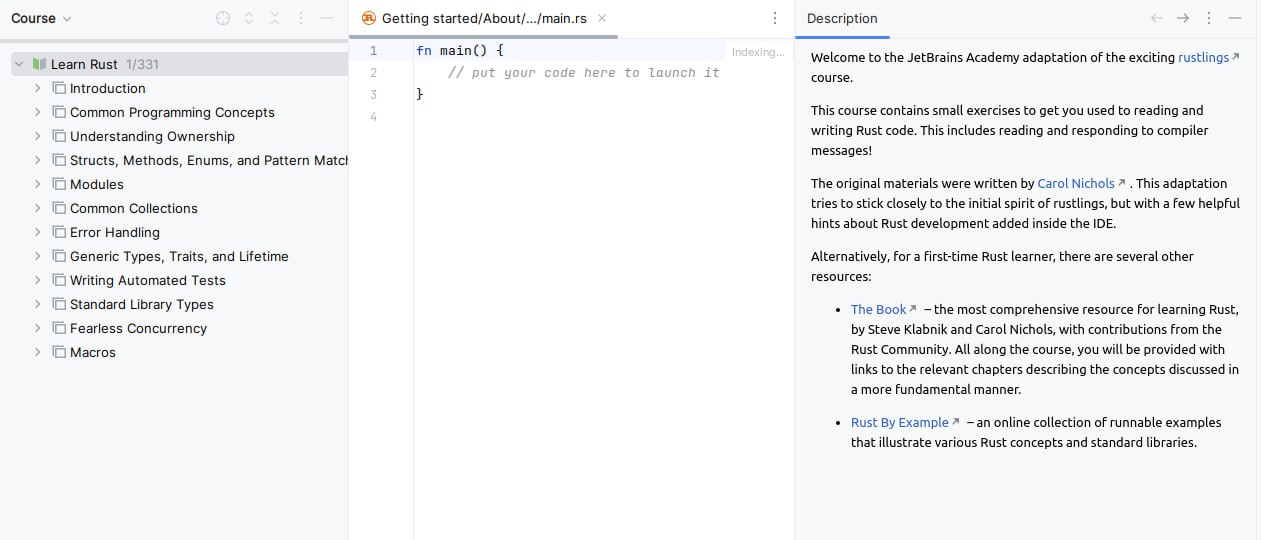1261x540 pixels.
Task: Expand the Error Handling section
Action: (x=38, y=232)
